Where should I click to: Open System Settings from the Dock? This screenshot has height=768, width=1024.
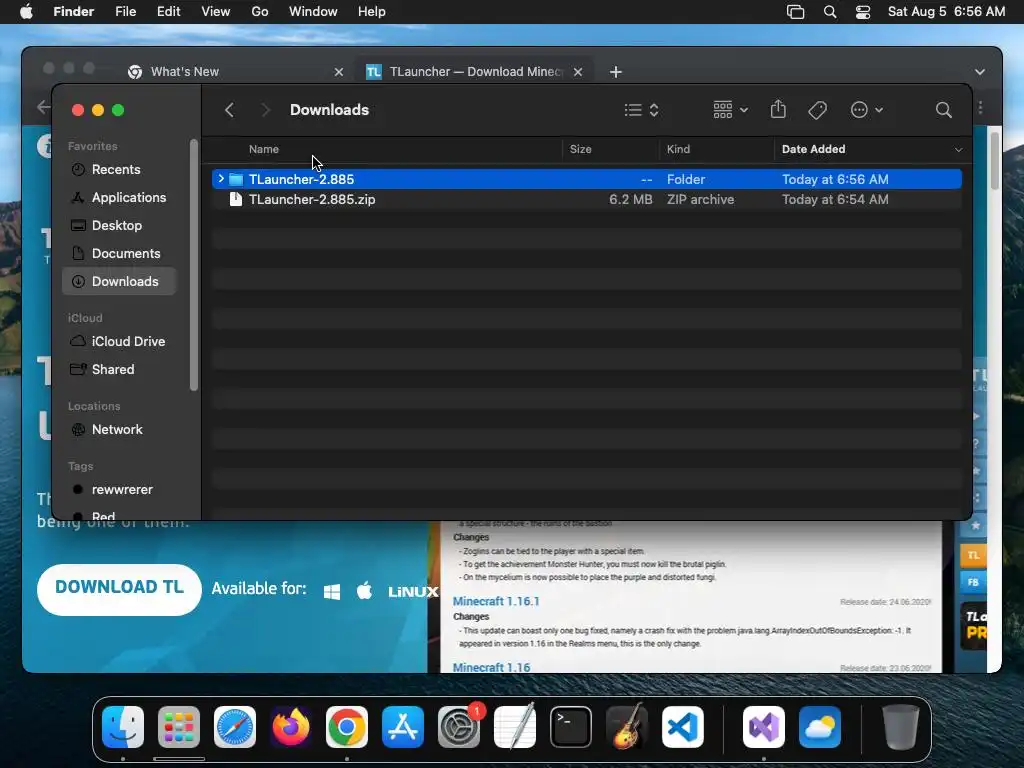459,727
